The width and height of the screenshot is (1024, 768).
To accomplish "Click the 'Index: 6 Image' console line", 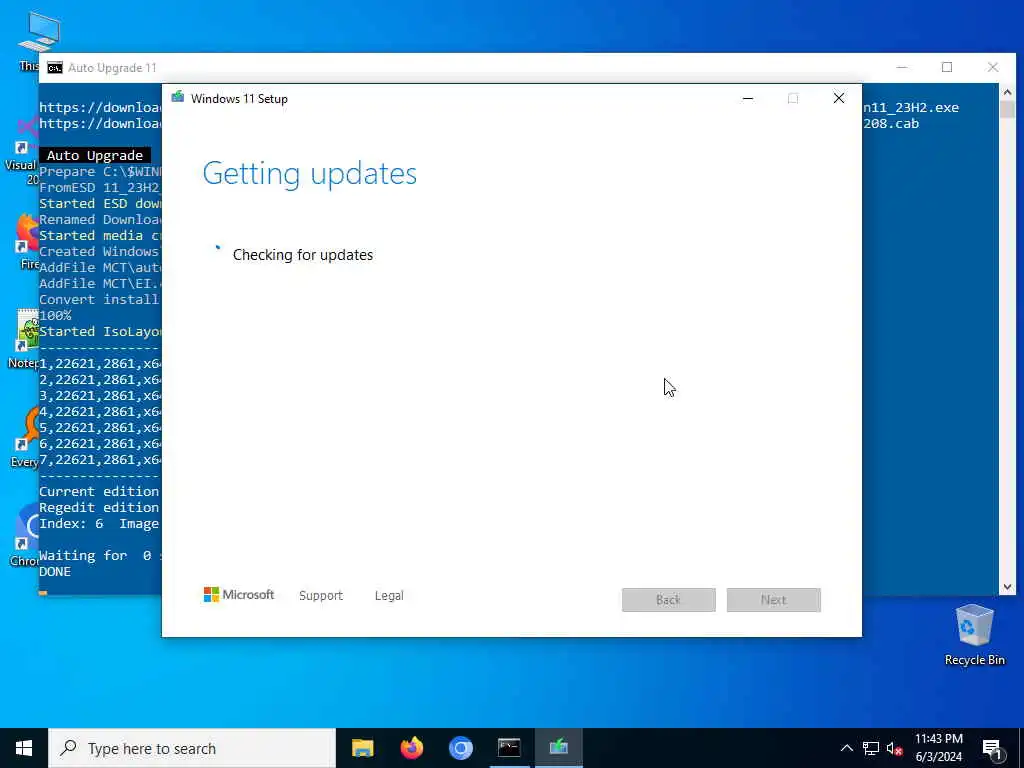I will [x=99, y=524].
